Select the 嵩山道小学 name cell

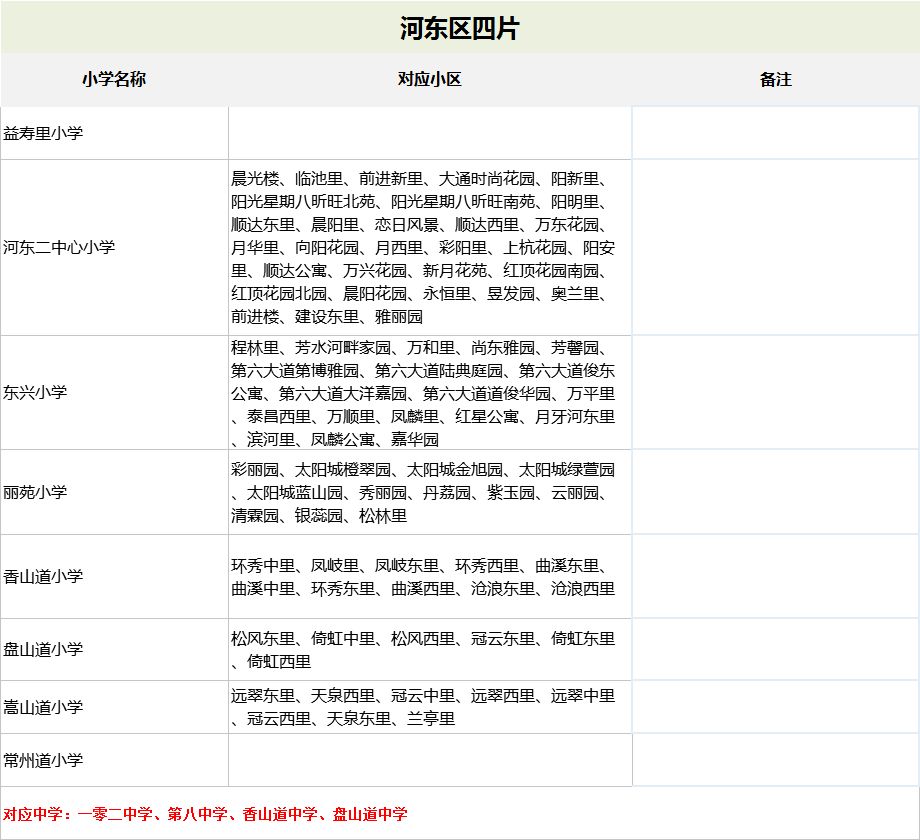(43, 707)
